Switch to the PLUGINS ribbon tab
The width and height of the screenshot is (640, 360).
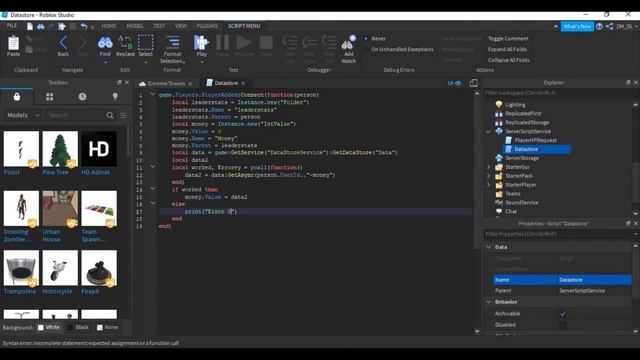pyautogui.click(x=207, y=26)
